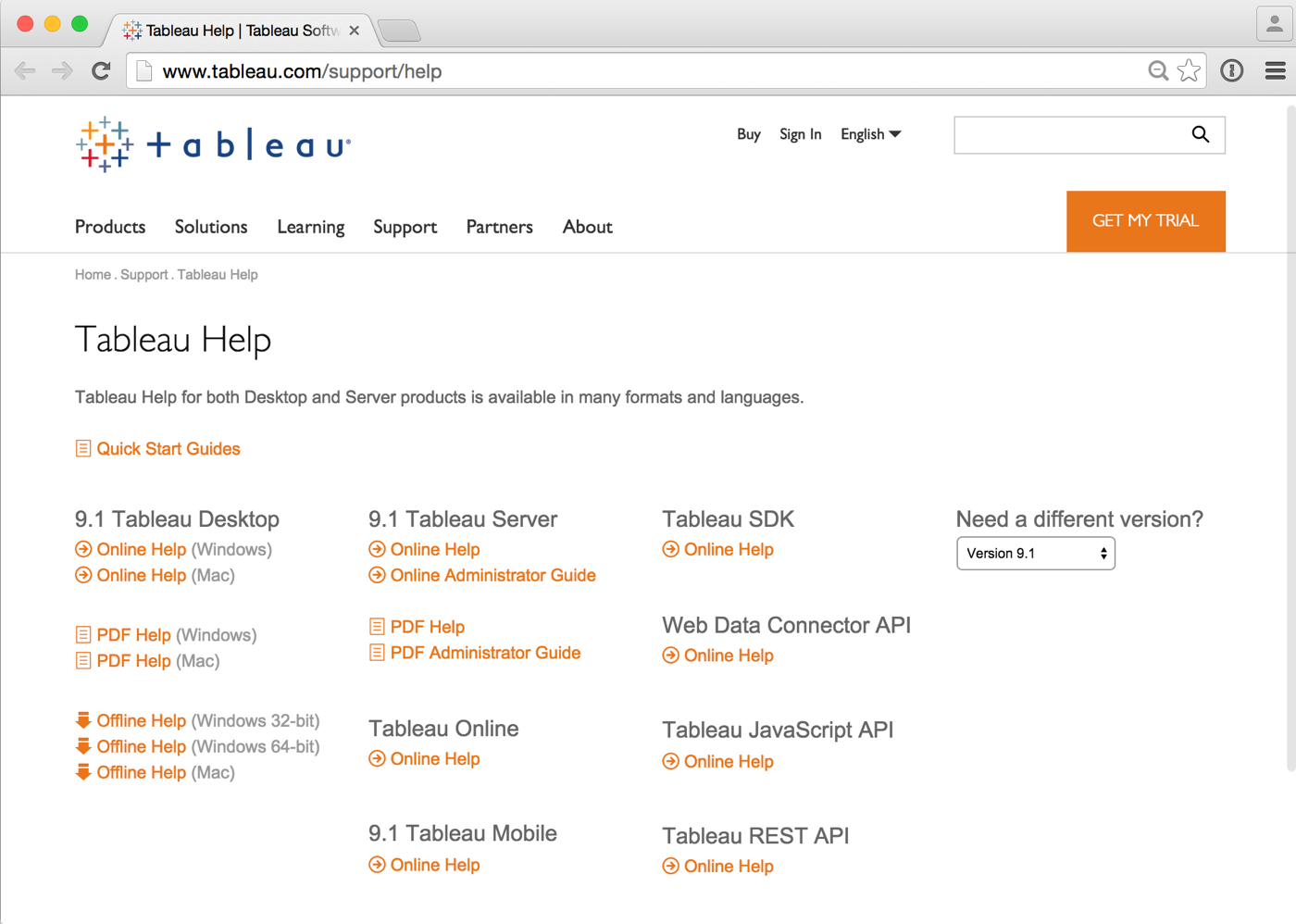The image size is (1296, 924).
Task: Click the circular info extension icon
Action: point(1232,70)
